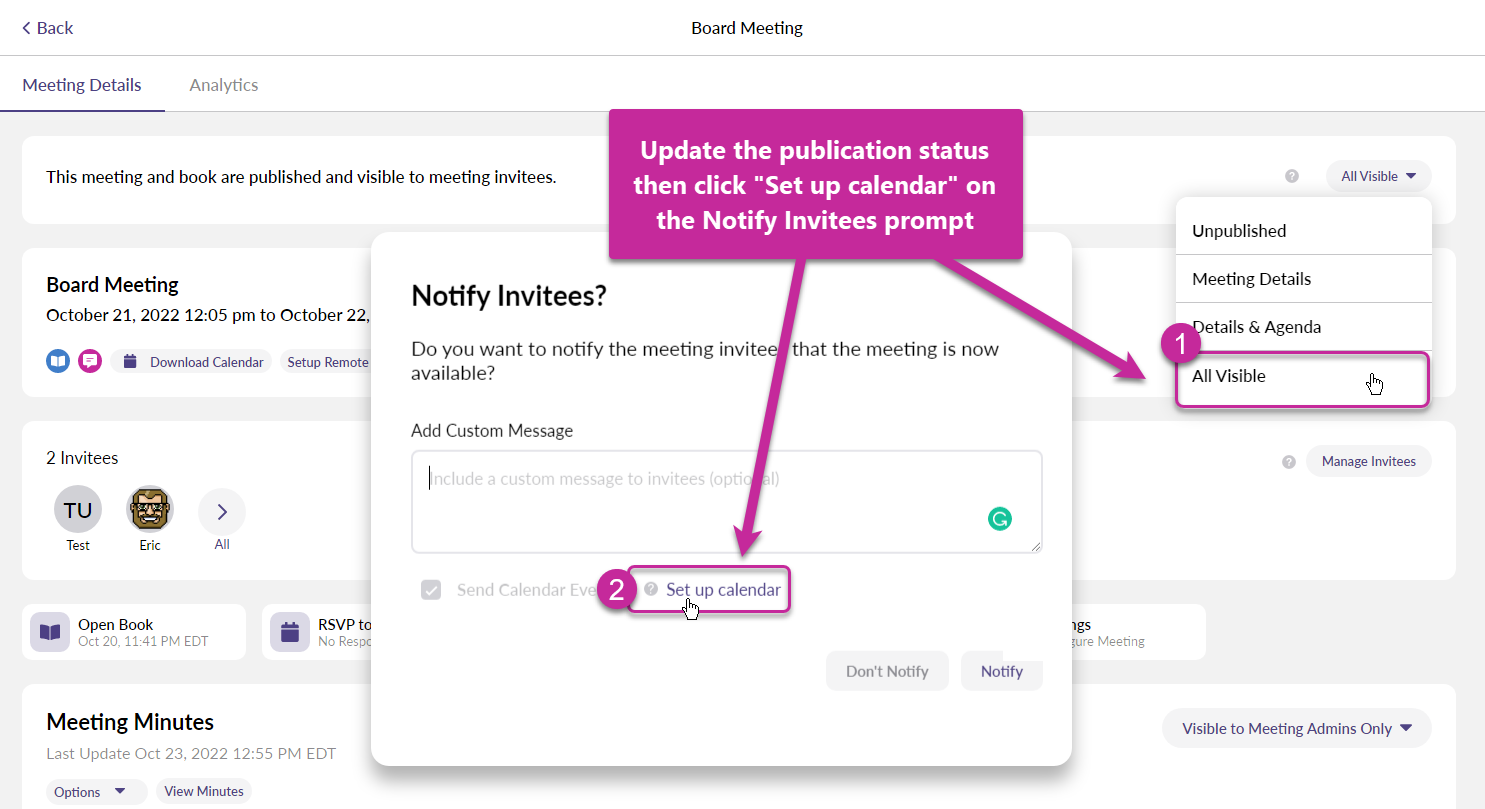This screenshot has width=1485, height=809.
Task: Switch to the Analytics tab
Action: tap(224, 85)
